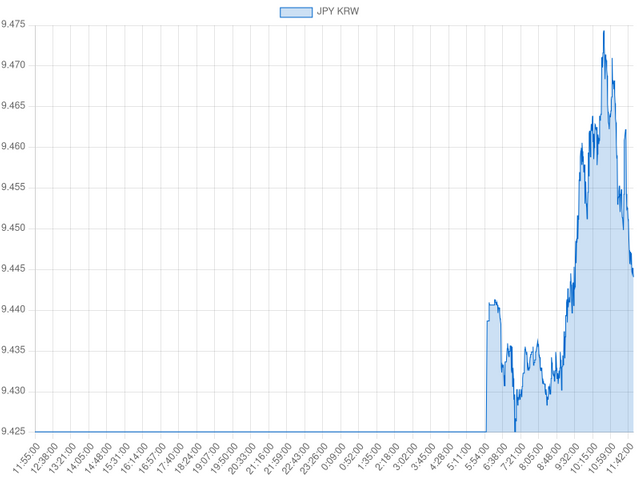
Task: Click the 11:42:00 time label
Action: [x=619, y=459]
